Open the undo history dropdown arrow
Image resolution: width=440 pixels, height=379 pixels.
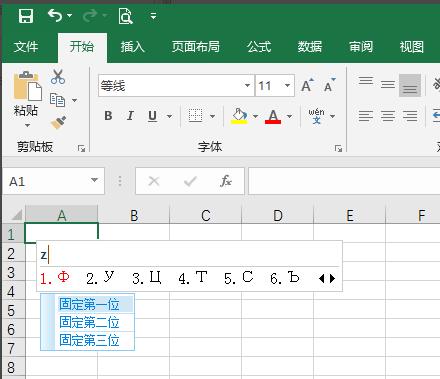[x=69, y=15]
